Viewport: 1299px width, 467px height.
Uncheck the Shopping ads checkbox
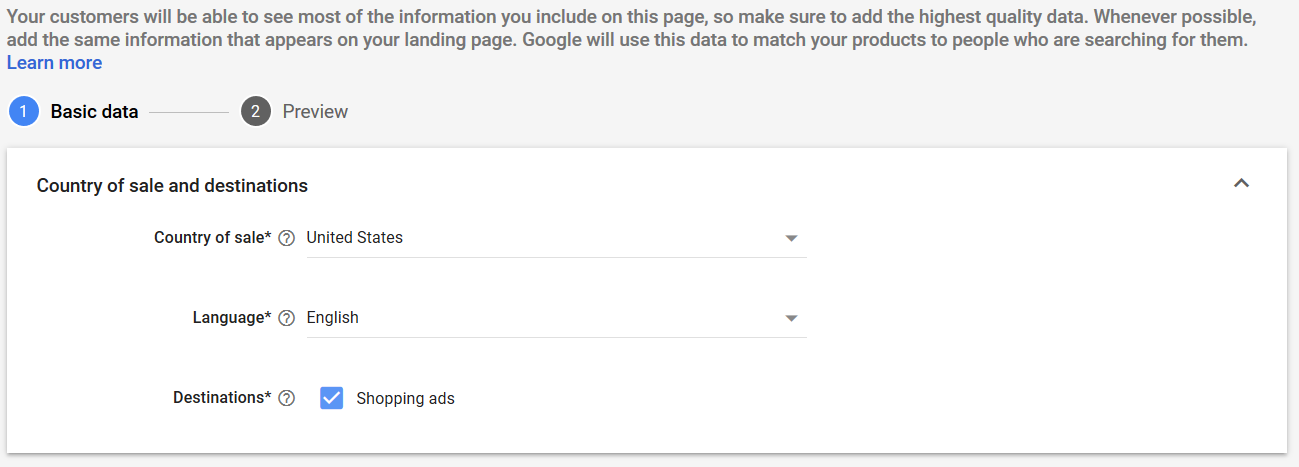[x=332, y=398]
